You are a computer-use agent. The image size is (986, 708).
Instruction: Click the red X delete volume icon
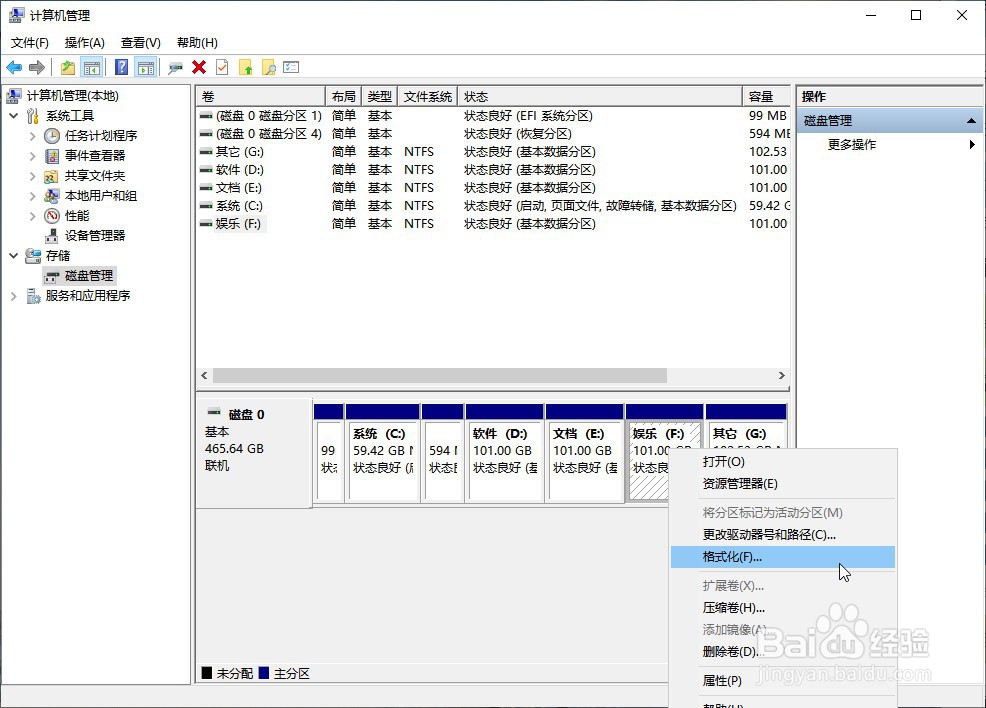point(199,67)
